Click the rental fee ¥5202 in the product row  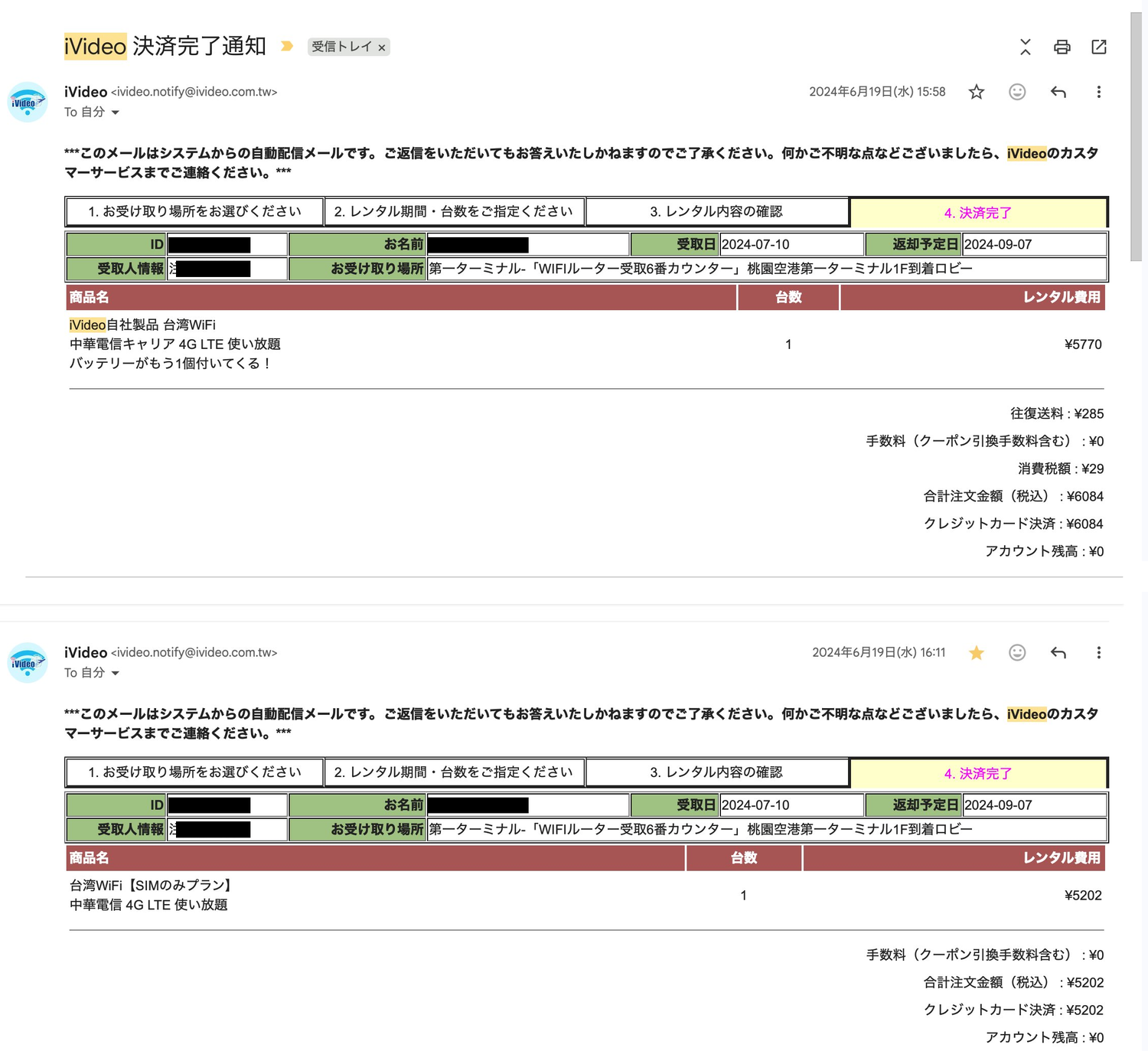pos(1083,896)
